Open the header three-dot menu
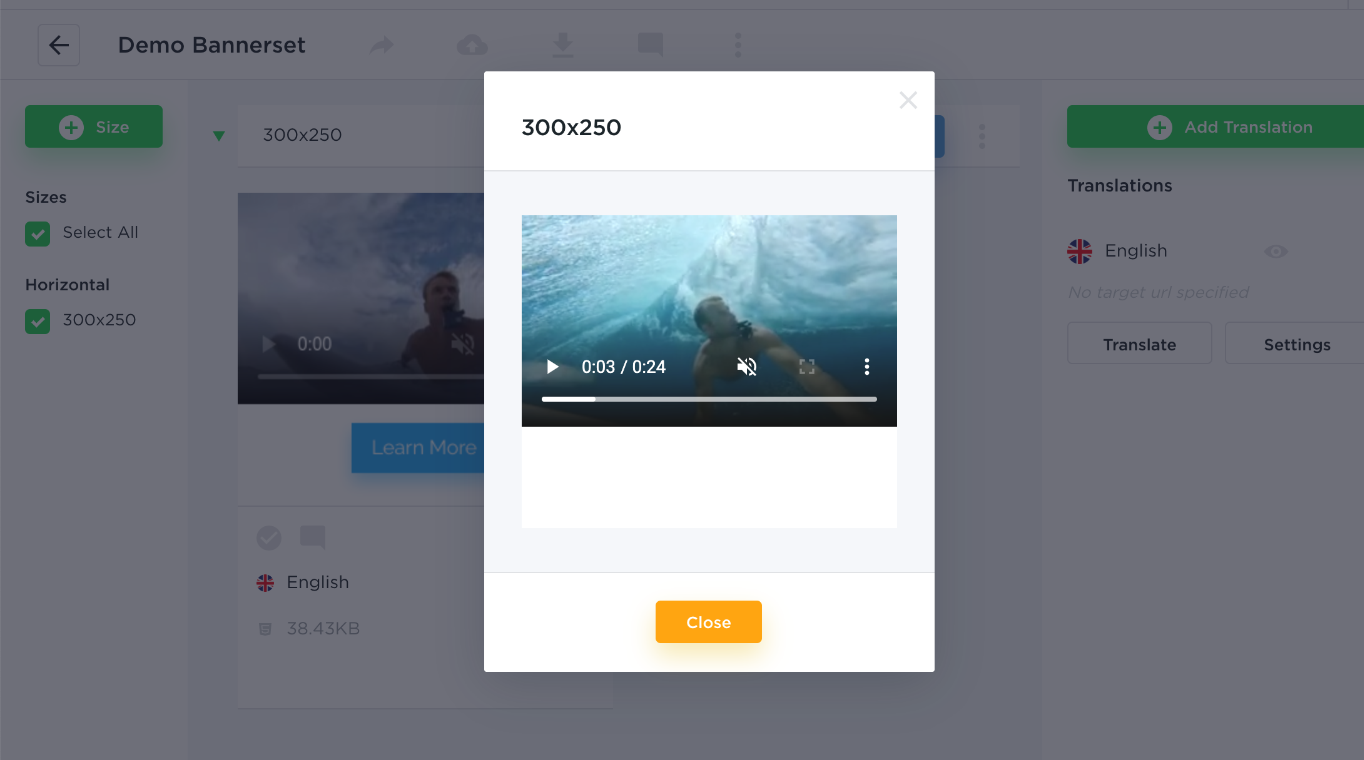The height and width of the screenshot is (760, 1364). pos(738,45)
